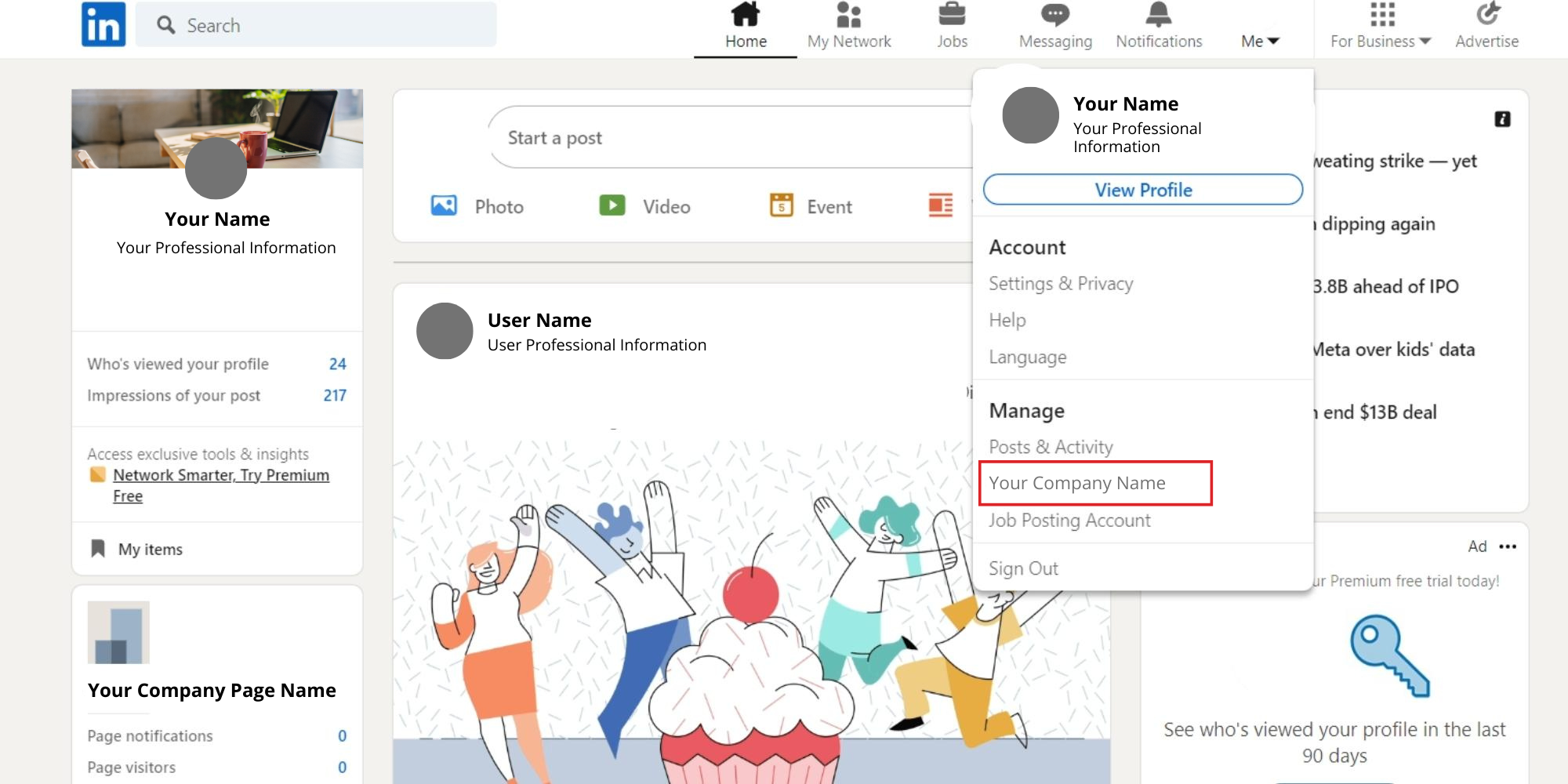This screenshot has height=784, width=1568.
Task: Click the View Profile button
Action: (1142, 190)
